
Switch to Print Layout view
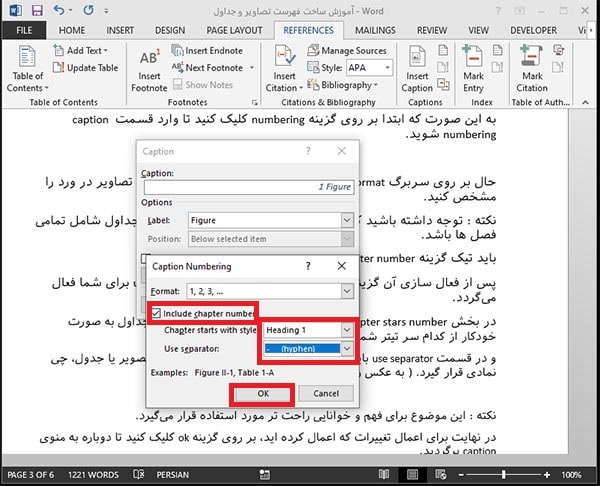point(412,475)
